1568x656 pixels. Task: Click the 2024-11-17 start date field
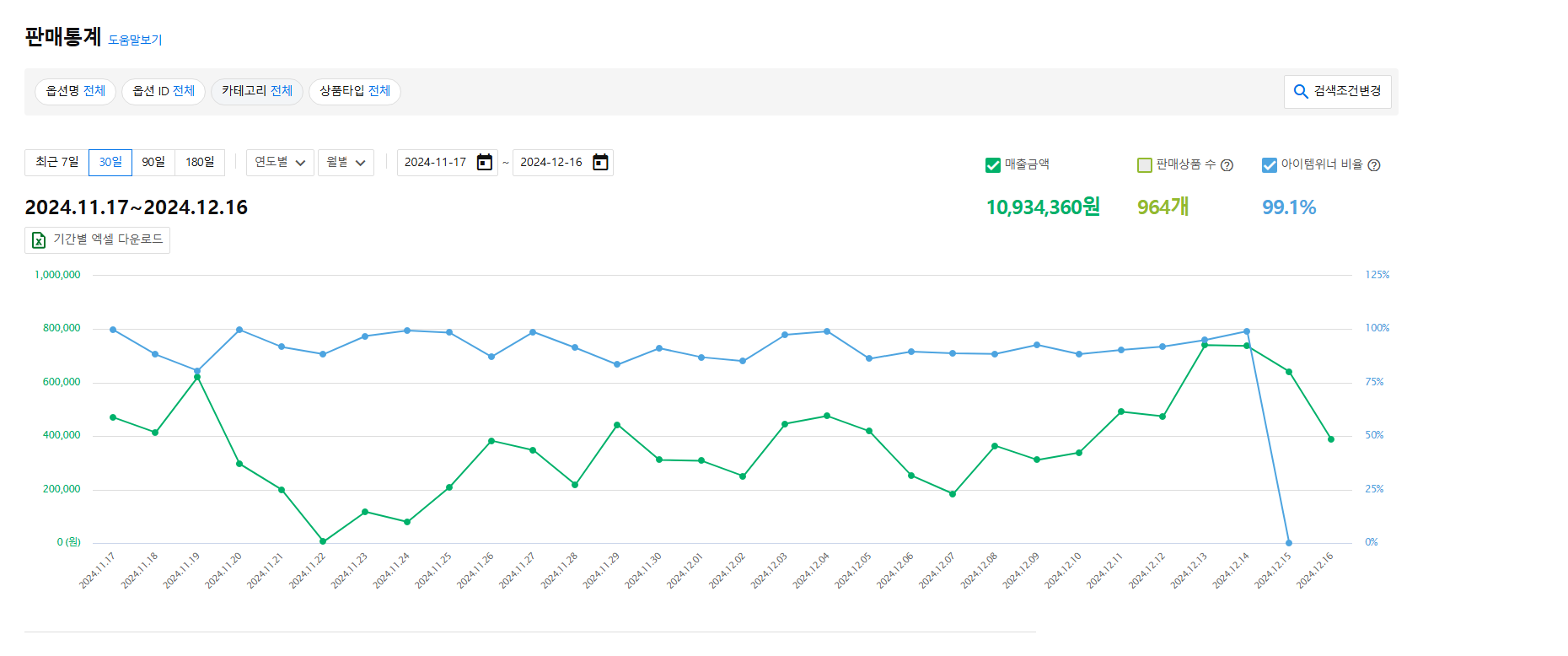tap(435, 163)
